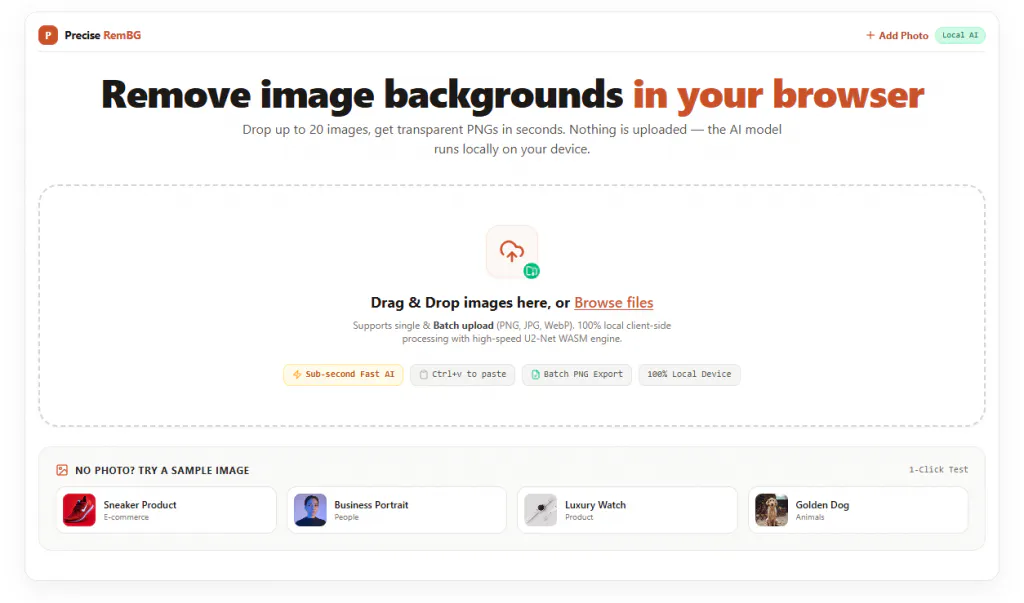Click the clipboard icon in paste chip

tap(423, 374)
